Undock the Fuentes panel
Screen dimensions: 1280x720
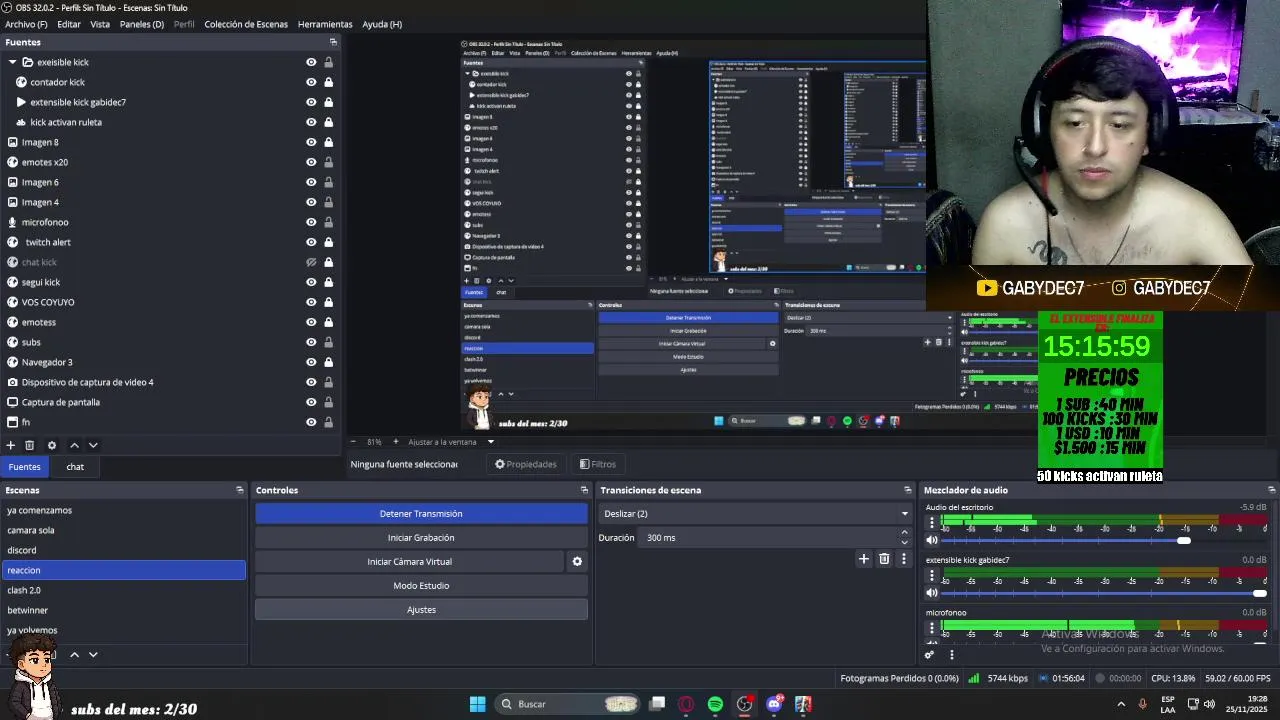[333, 42]
